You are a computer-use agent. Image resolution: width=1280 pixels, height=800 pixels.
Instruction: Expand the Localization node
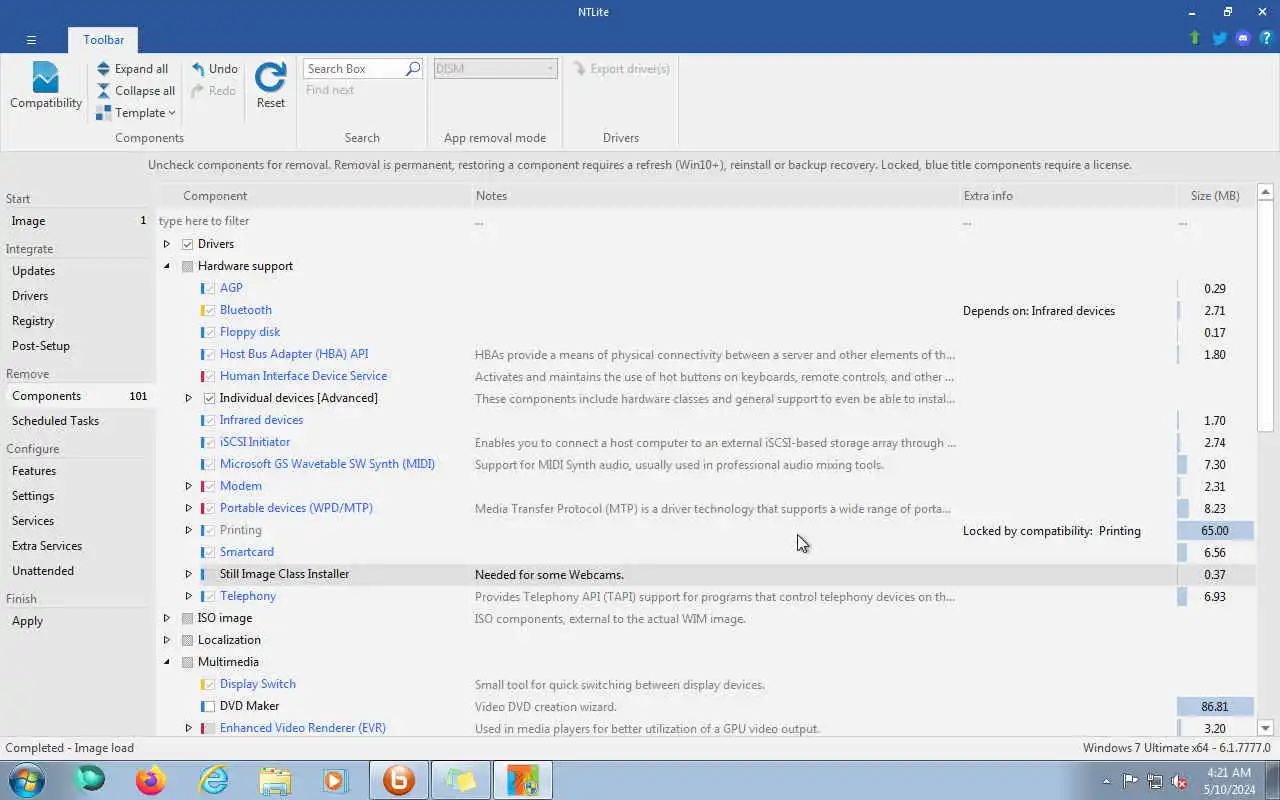(167, 640)
